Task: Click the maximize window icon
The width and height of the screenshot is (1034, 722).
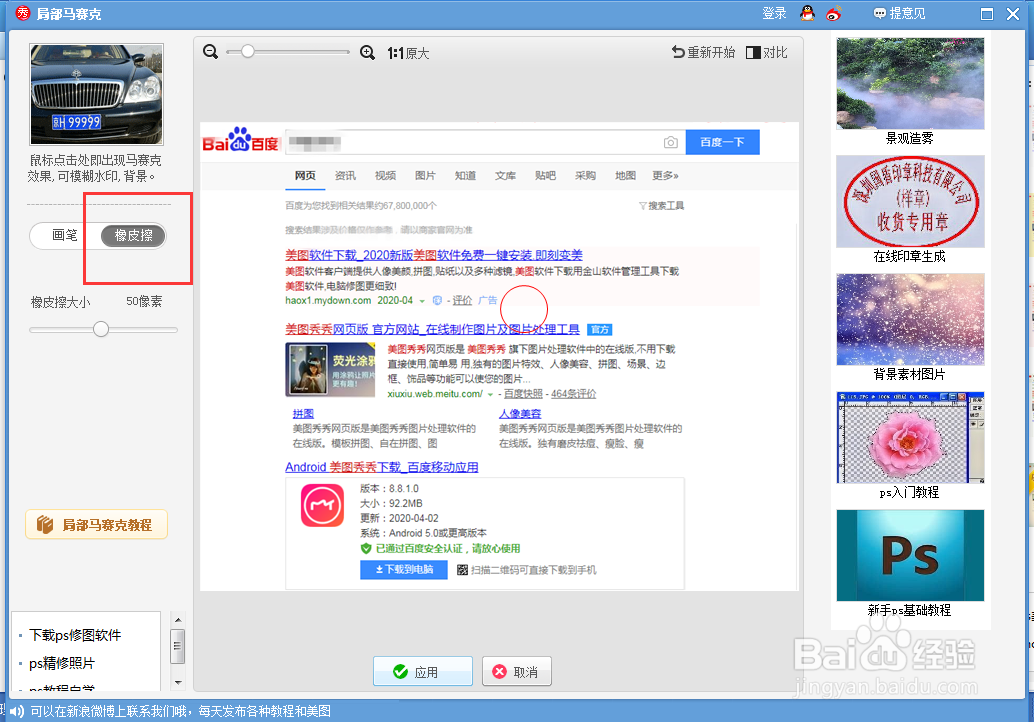Action: click(987, 14)
